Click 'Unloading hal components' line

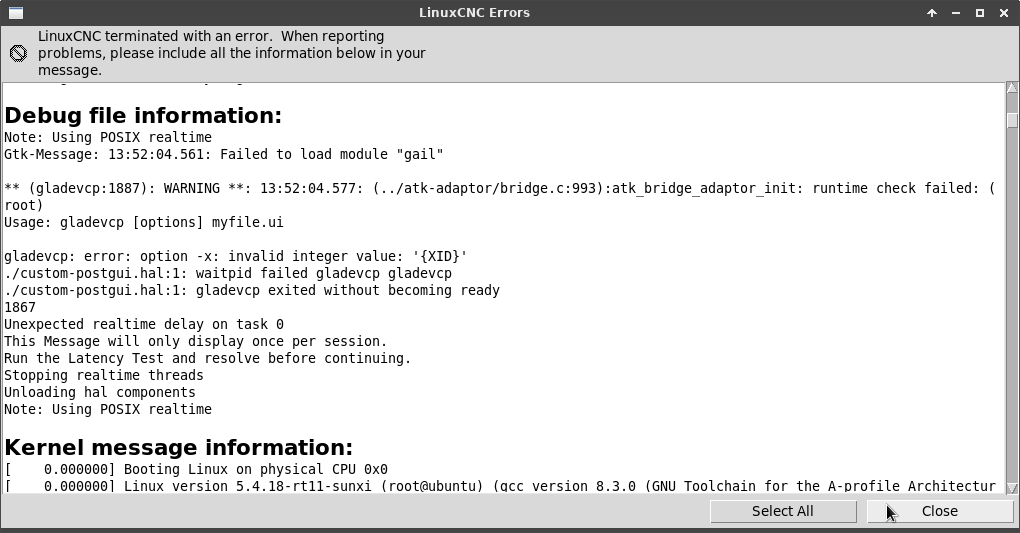coord(100,392)
